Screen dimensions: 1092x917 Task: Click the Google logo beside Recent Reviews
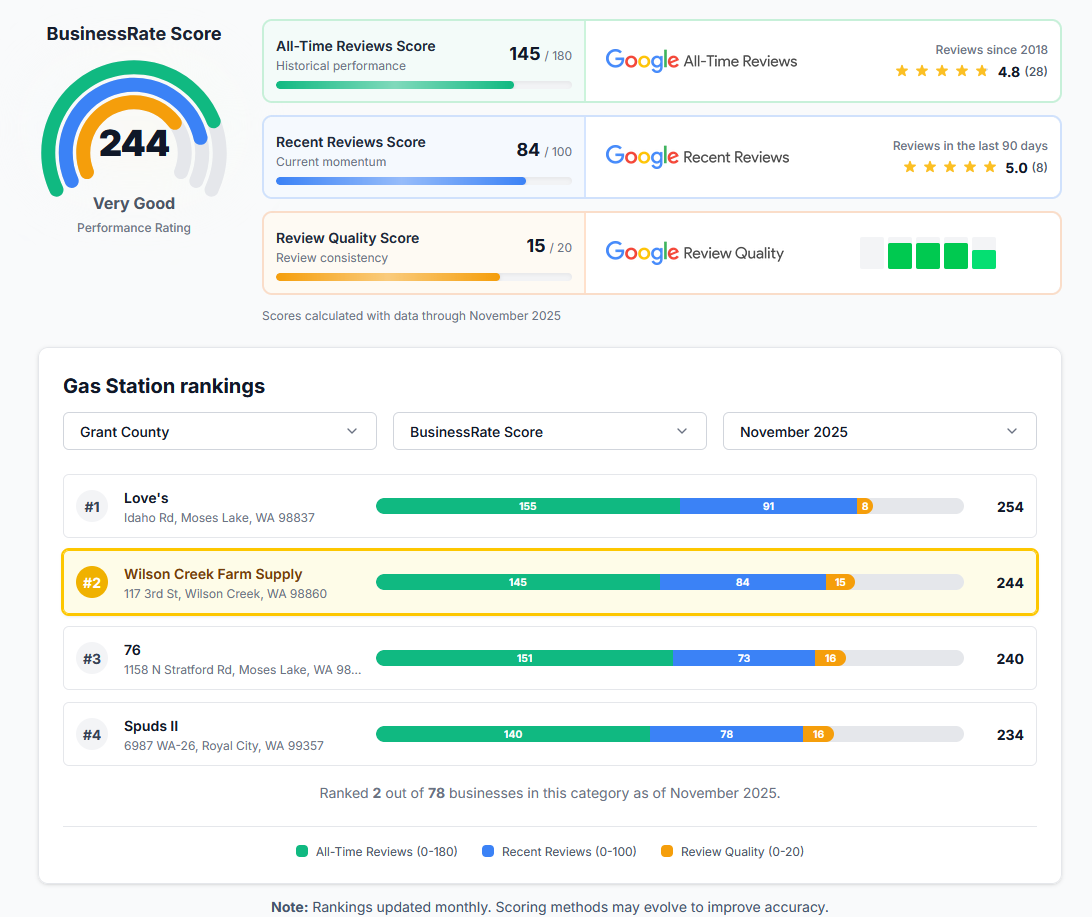pos(642,157)
